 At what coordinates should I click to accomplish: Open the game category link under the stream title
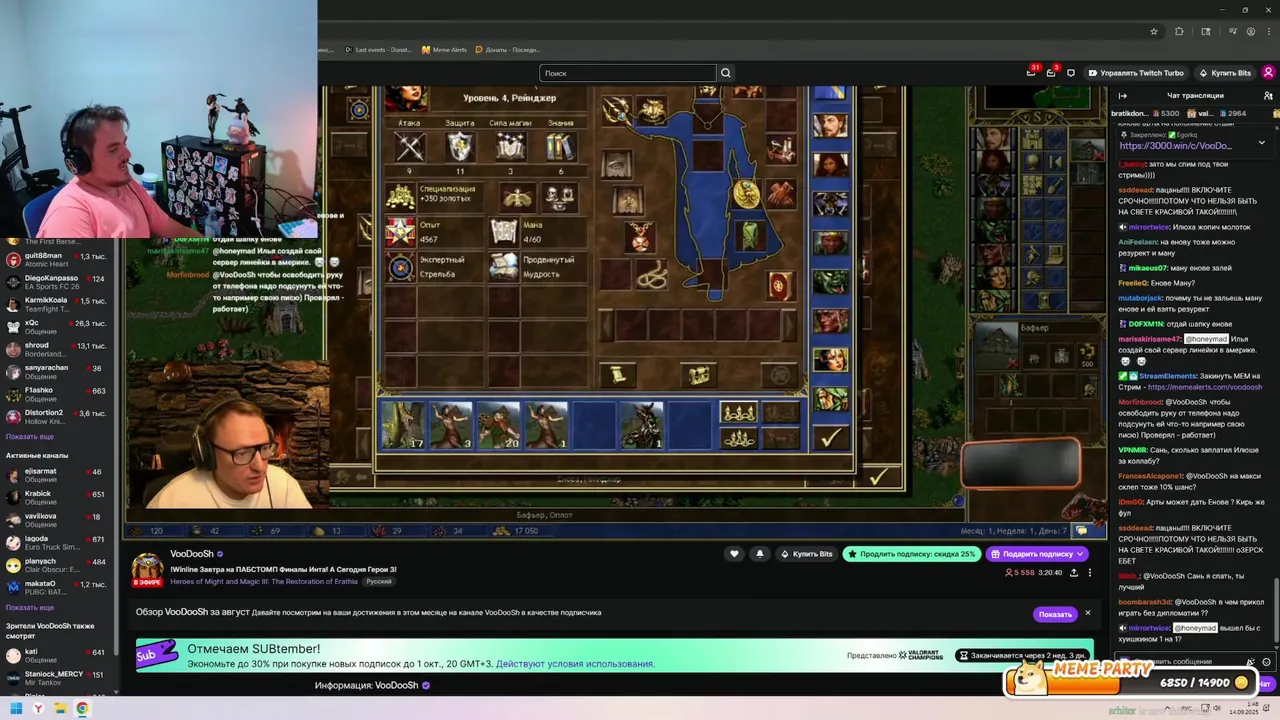pos(266,581)
